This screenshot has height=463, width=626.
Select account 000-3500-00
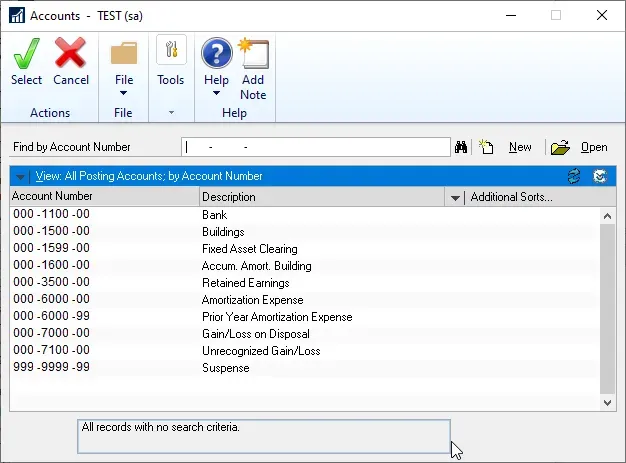[51, 282]
